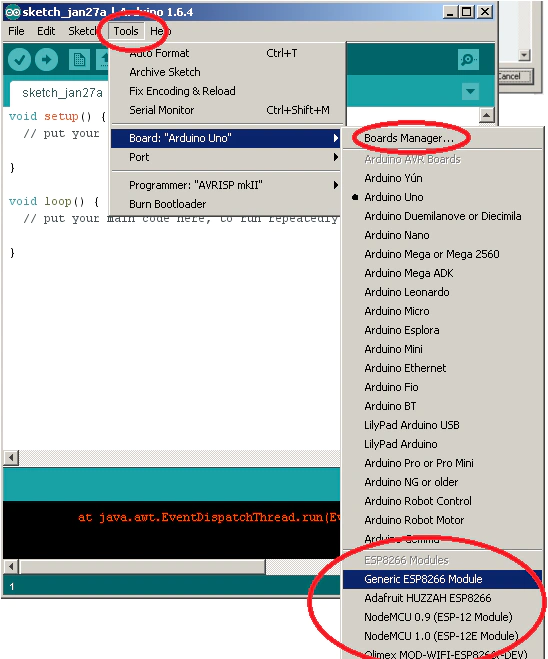The height and width of the screenshot is (659, 548).
Task: Click the editor horizontal scroll left arrow
Action: (x=11, y=457)
